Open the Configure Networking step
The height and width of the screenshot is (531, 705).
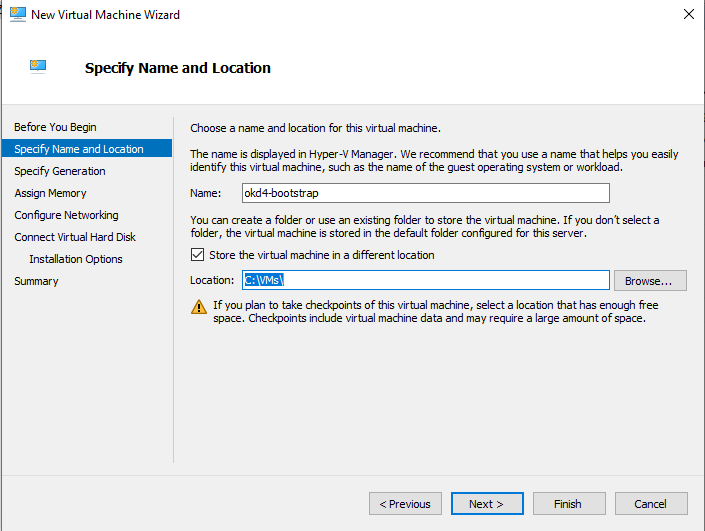67,215
